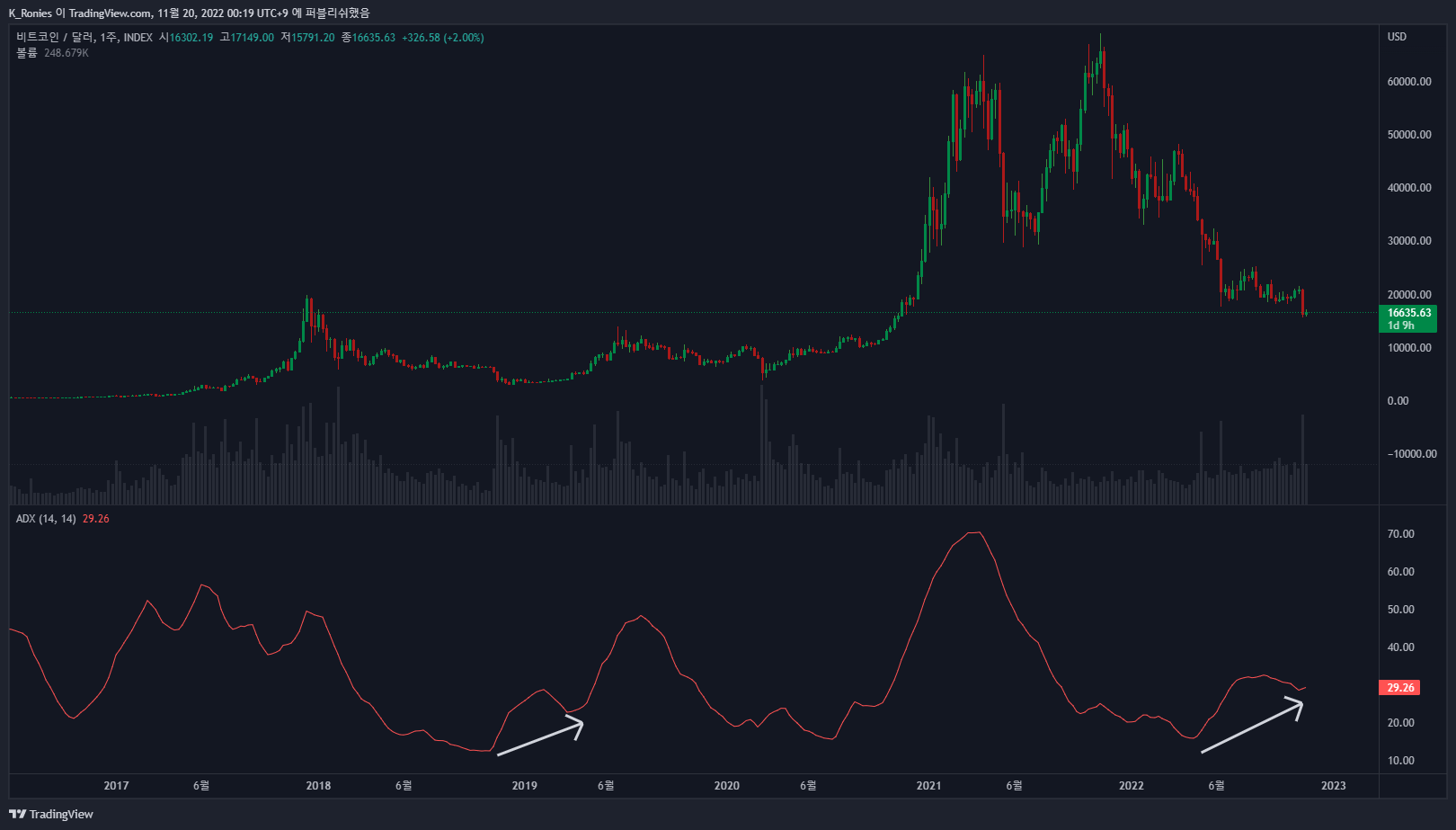Click the USD currency label on price scale

coord(1397,37)
